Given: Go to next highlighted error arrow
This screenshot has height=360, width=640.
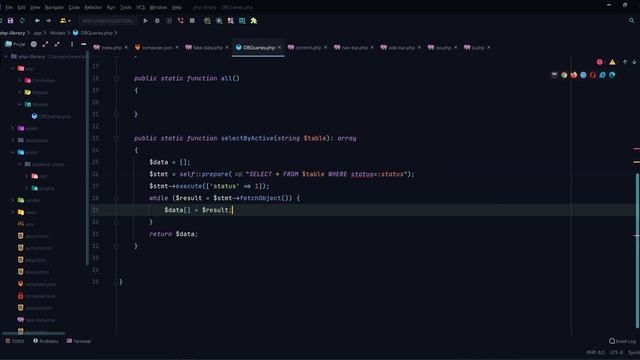Looking at the screenshot, I should coord(634,62).
